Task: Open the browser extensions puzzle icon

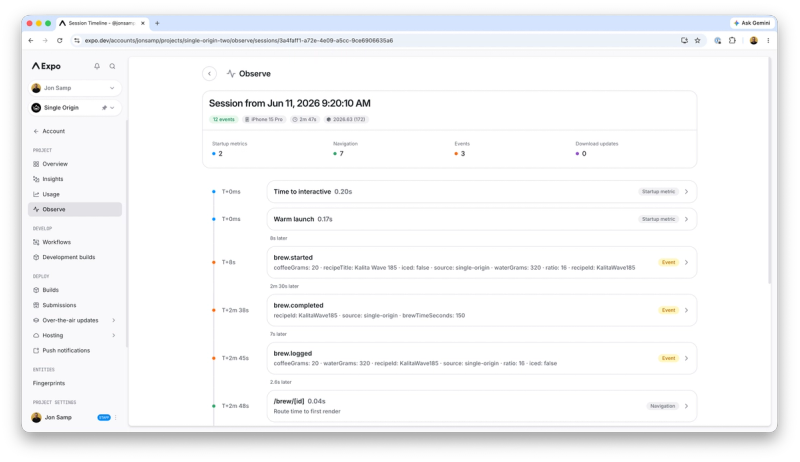Action: [732, 40]
